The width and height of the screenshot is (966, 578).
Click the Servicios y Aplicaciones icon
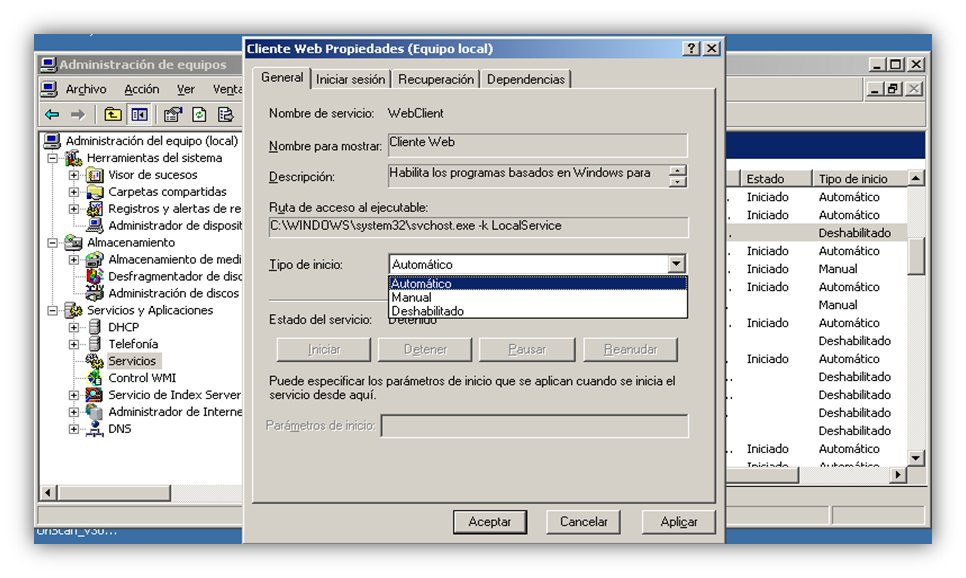(x=74, y=310)
